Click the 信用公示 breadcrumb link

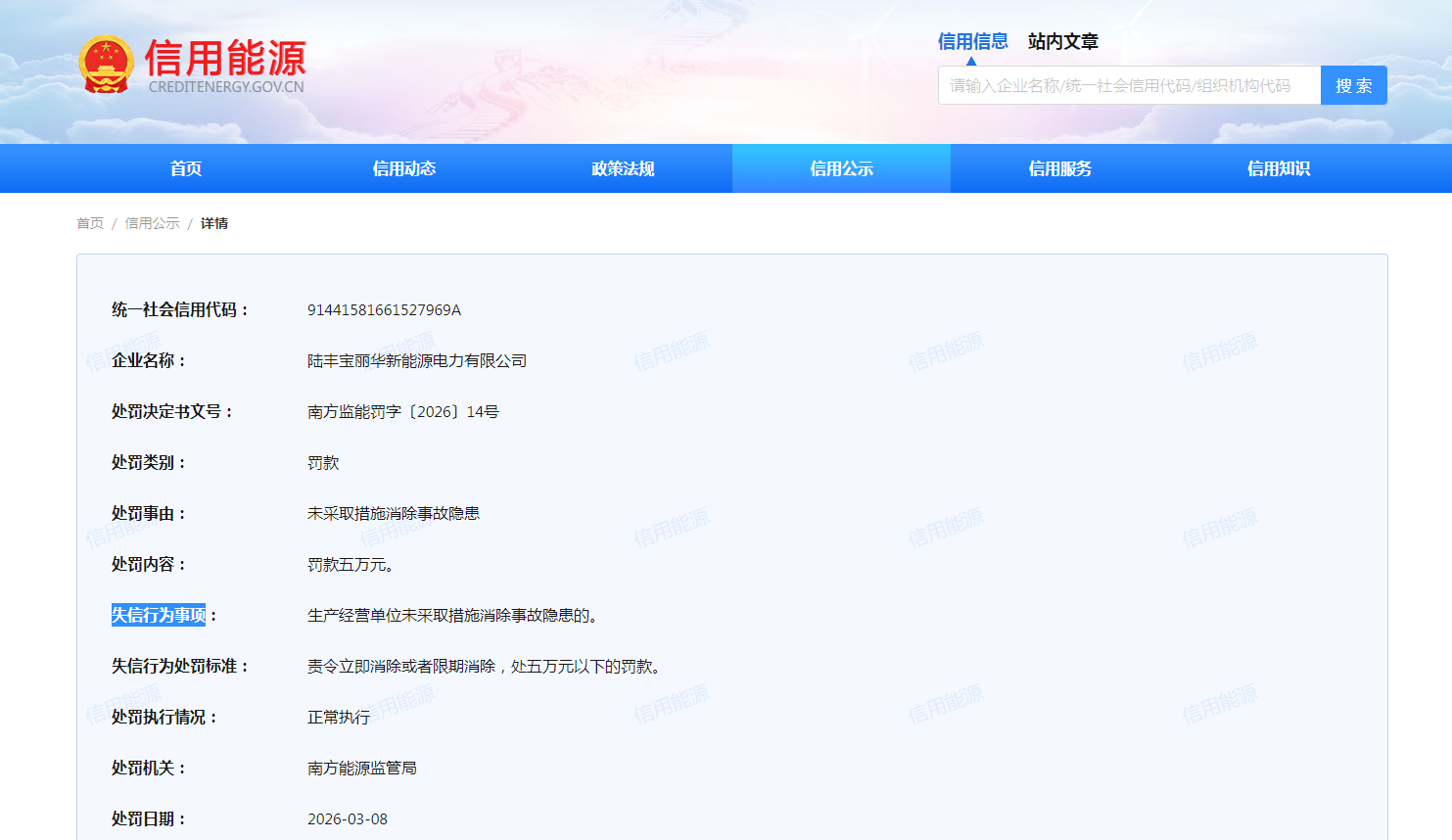(x=152, y=223)
